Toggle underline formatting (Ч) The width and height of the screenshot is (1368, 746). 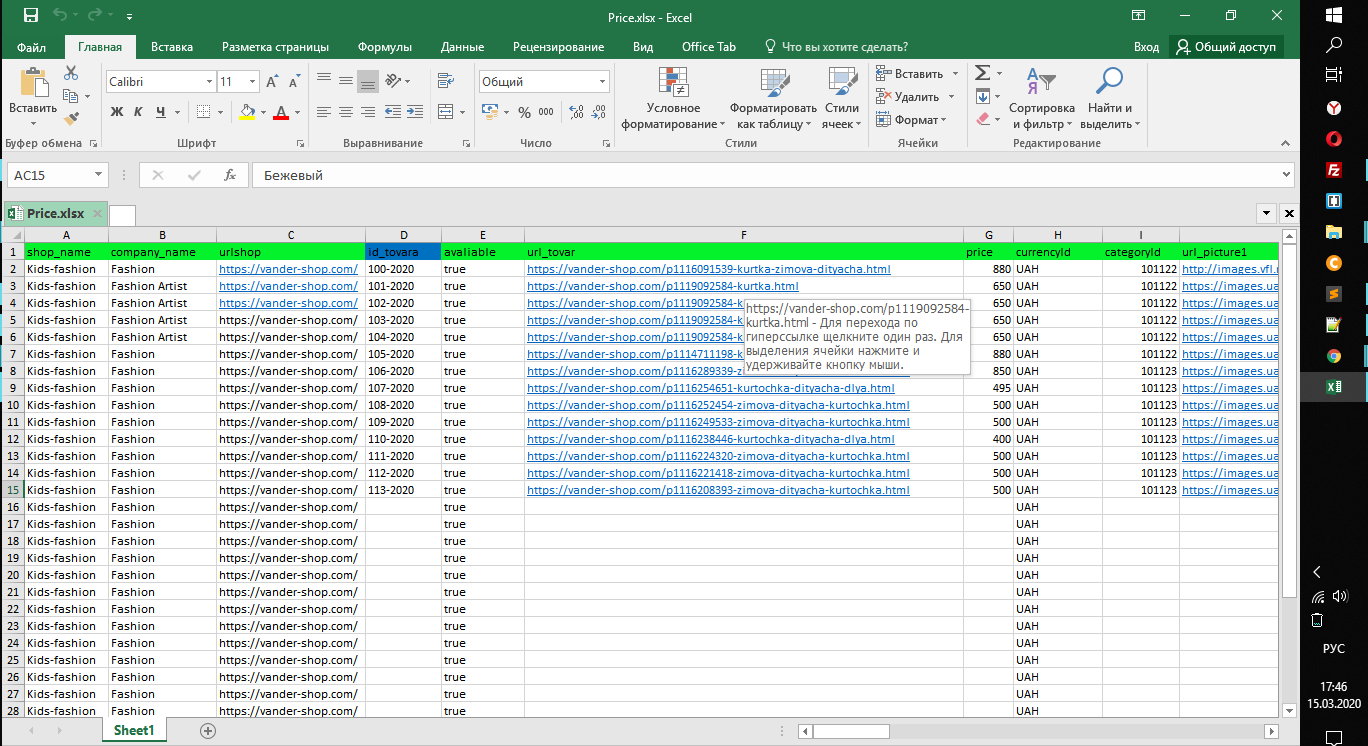160,112
